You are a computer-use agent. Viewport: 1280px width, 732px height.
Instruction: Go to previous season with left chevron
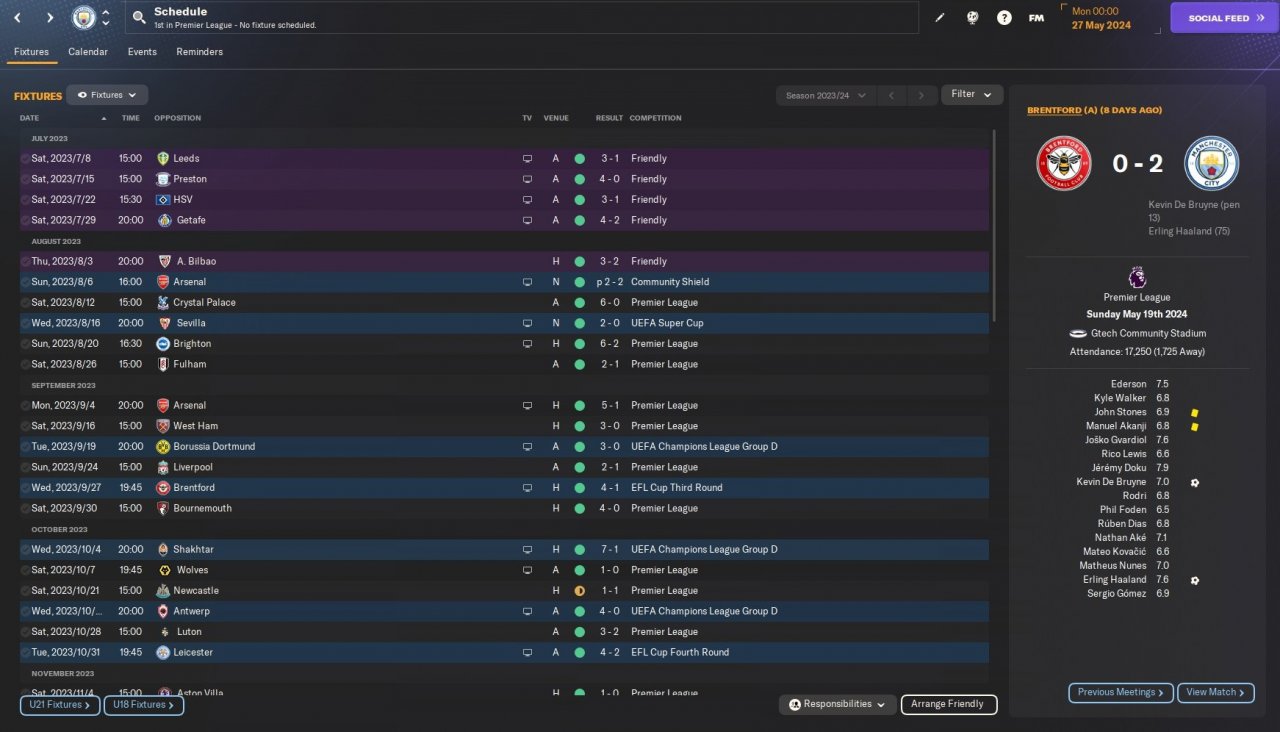tap(891, 95)
